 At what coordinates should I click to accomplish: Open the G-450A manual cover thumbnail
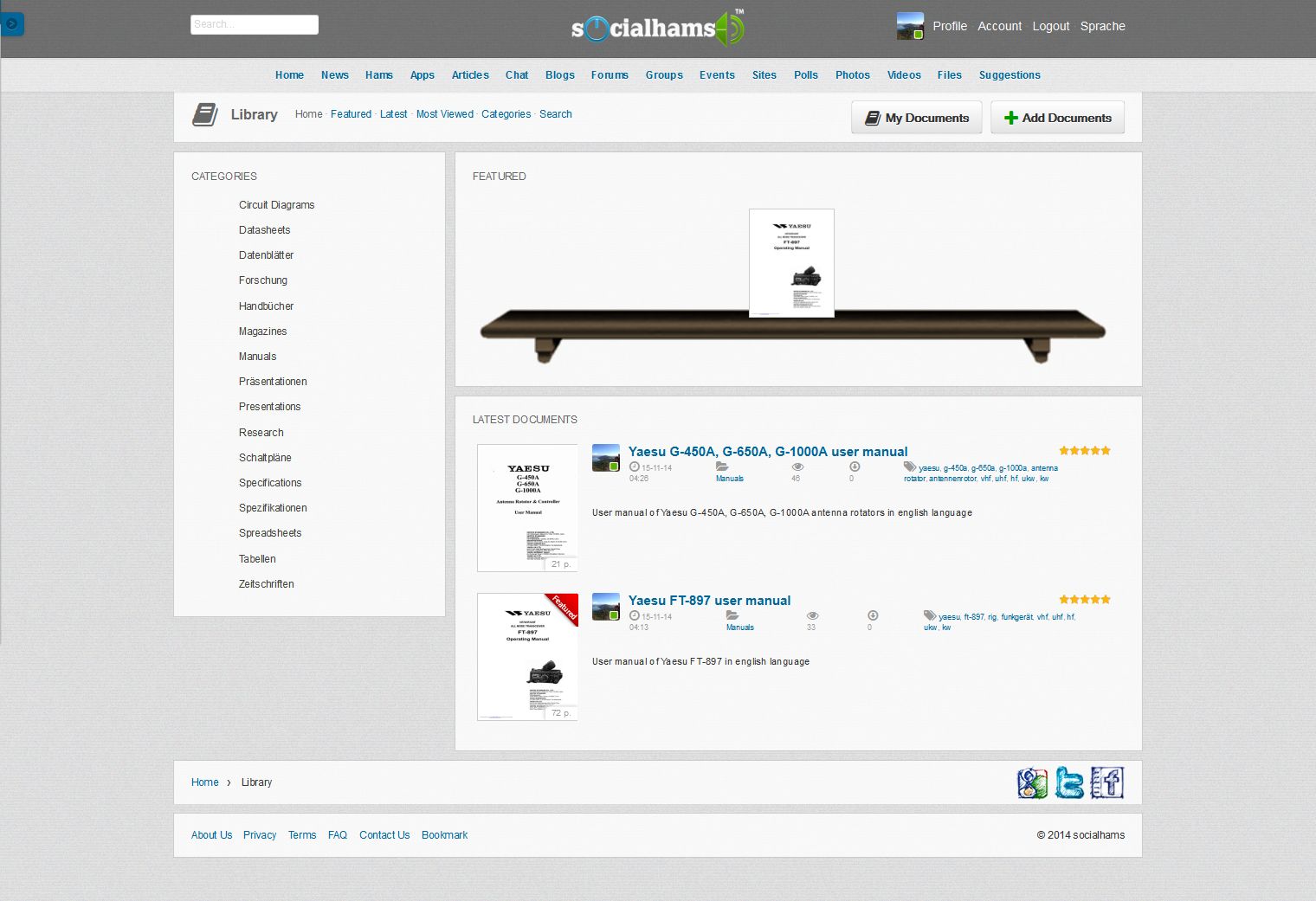pos(527,508)
